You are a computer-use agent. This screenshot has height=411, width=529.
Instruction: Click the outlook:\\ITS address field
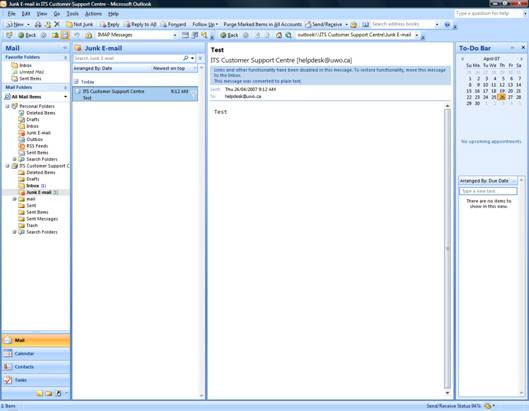(355, 35)
